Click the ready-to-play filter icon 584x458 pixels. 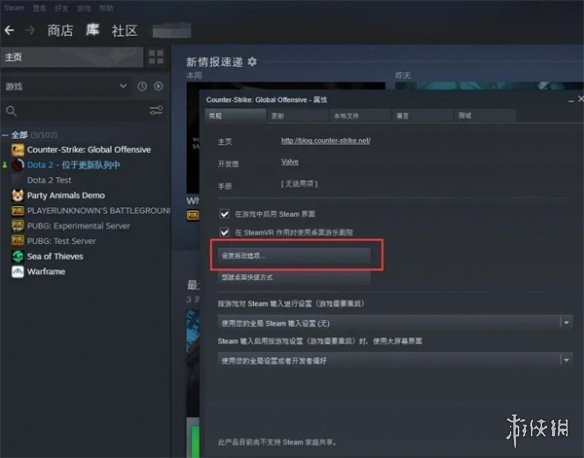pos(159,86)
